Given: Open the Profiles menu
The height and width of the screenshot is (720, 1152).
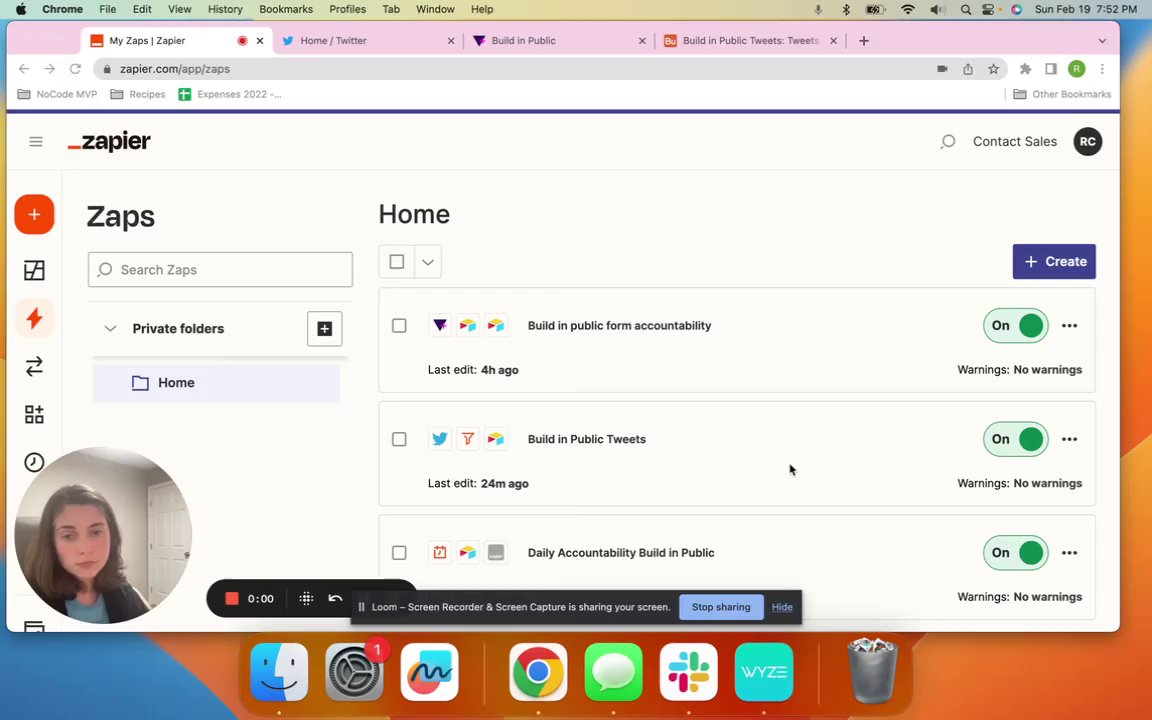Looking at the screenshot, I should (348, 10).
